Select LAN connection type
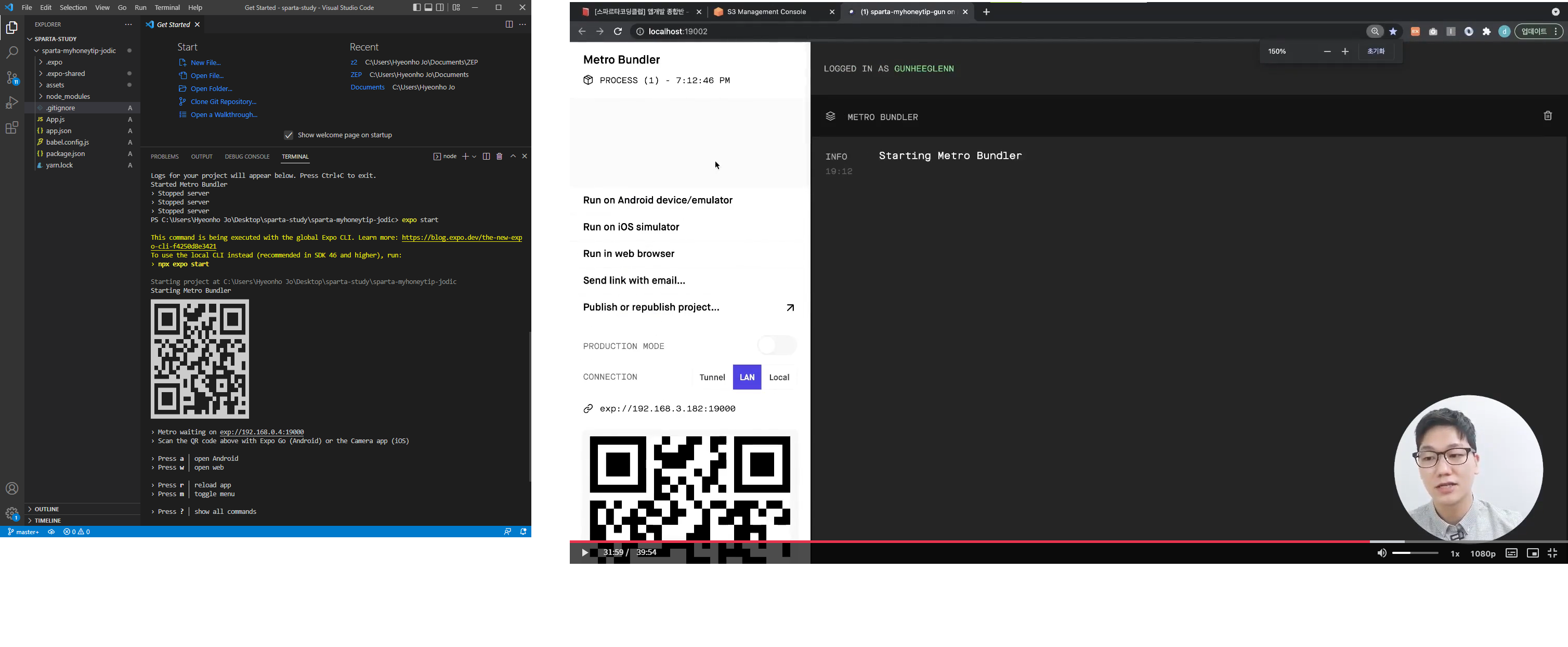The height and width of the screenshot is (647, 1568). pyautogui.click(x=747, y=378)
